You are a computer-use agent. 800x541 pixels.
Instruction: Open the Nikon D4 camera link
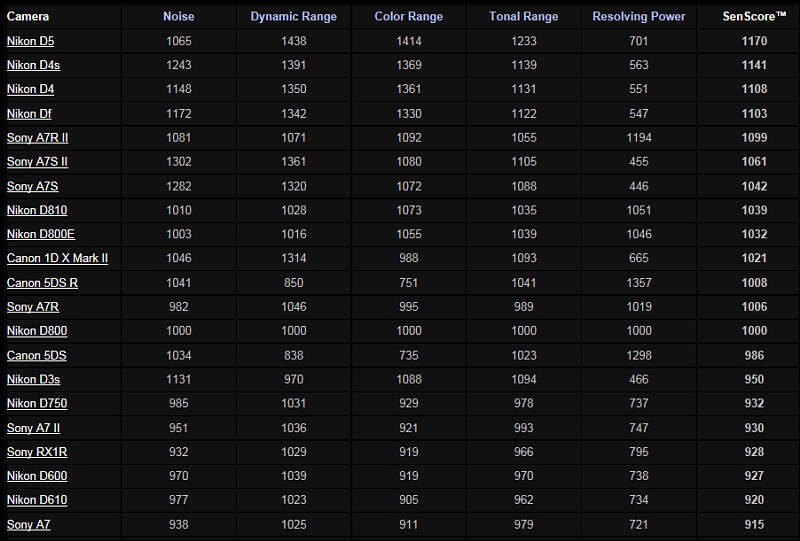(x=31, y=89)
